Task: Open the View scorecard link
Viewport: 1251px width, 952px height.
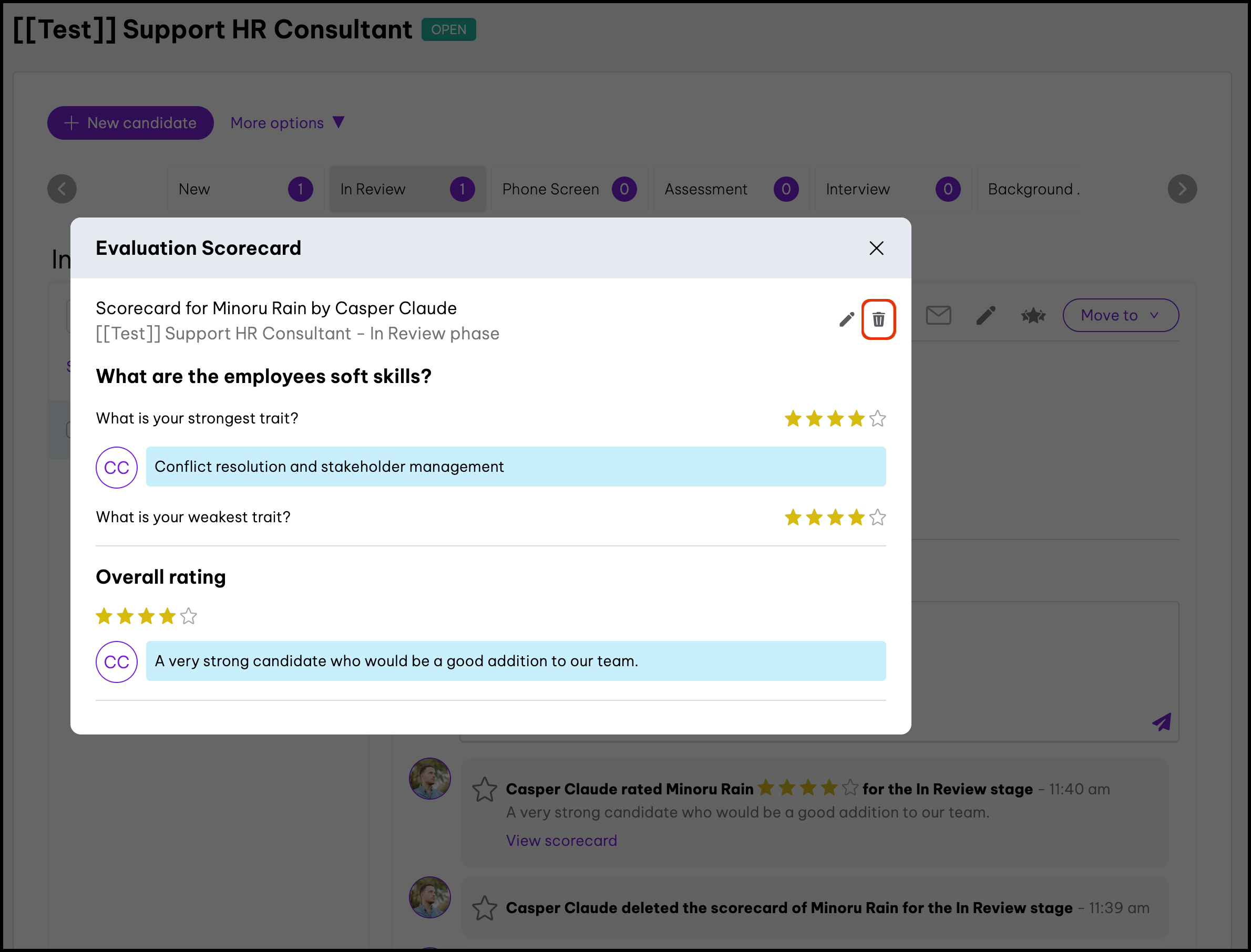Action: click(x=561, y=841)
